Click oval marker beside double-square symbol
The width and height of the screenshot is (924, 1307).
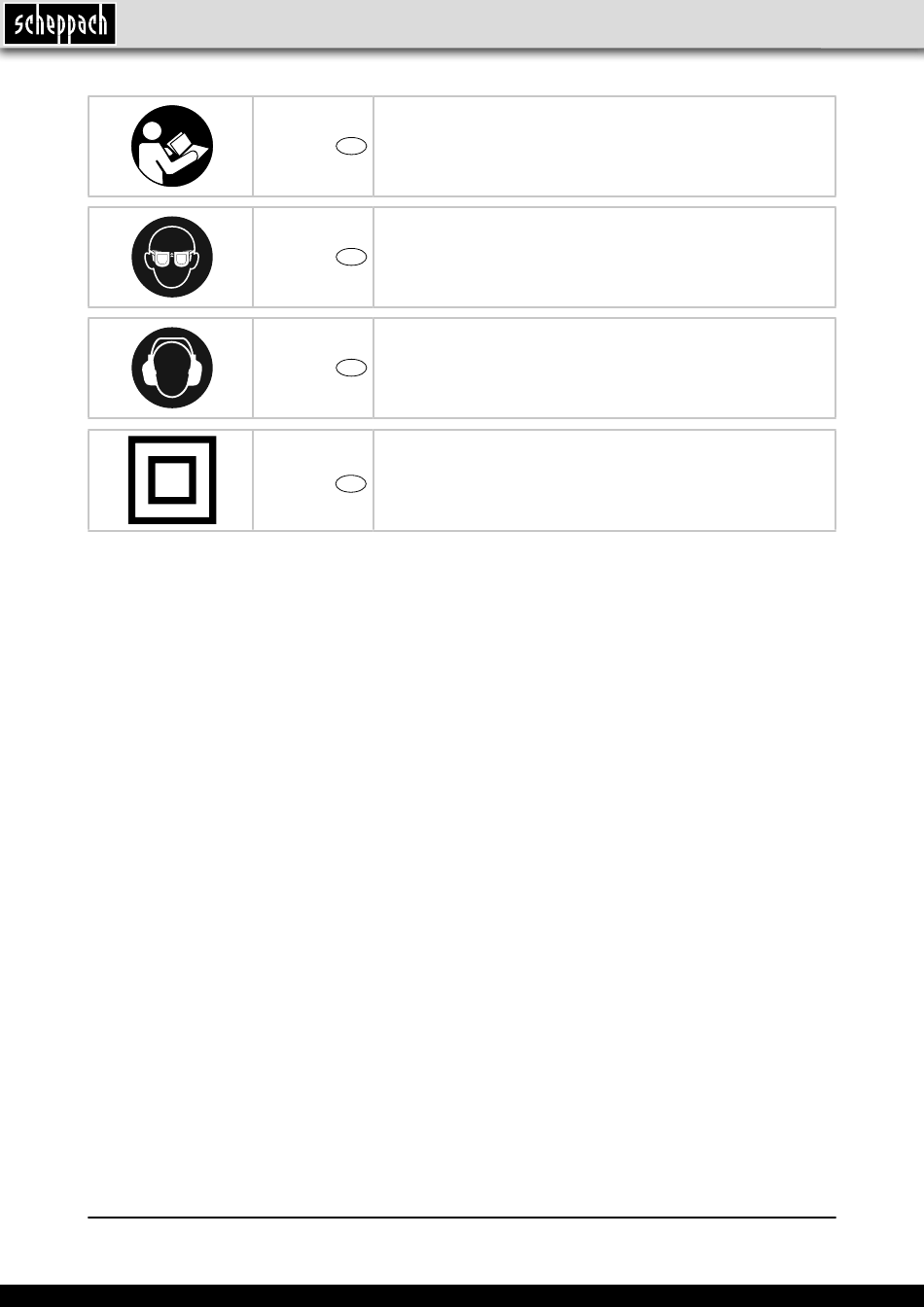pos(351,483)
